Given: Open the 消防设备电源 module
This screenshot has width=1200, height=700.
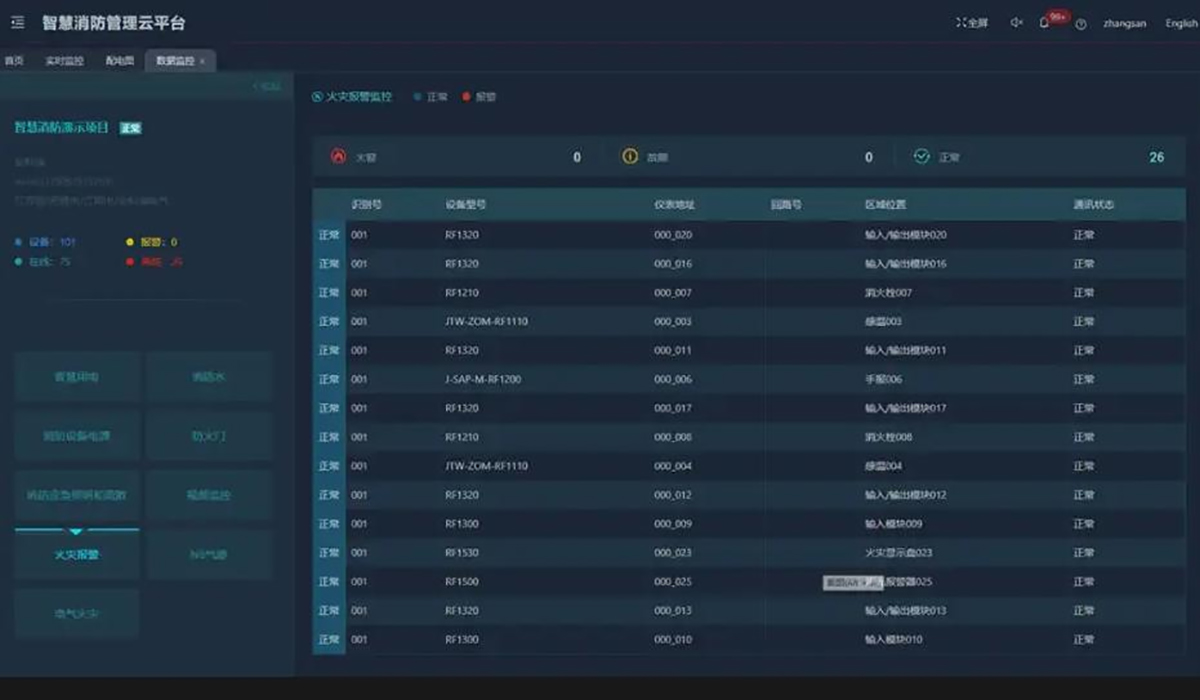Looking at the screenshot, I should pyautogui.click(x=77, y=436).
